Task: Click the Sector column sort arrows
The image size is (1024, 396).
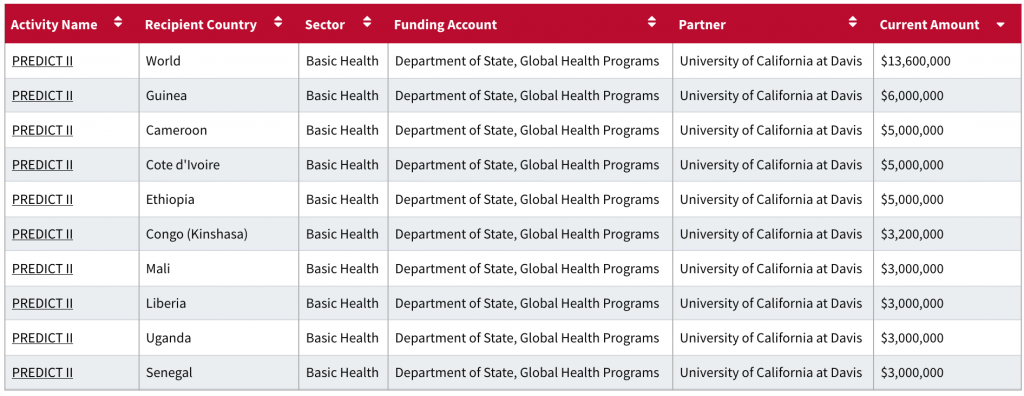Action: [x=367, y=22]
